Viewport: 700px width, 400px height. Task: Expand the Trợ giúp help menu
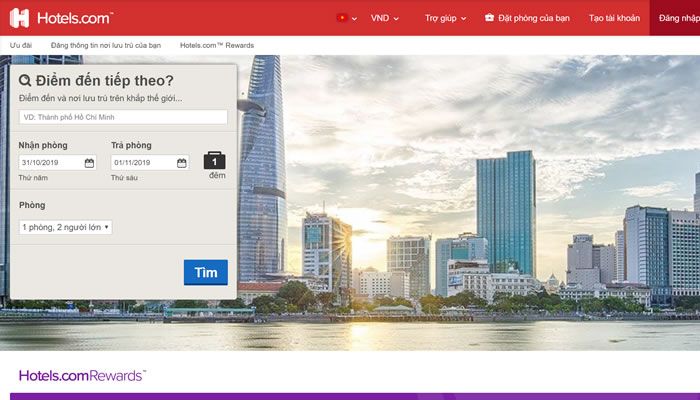point(446,18)
